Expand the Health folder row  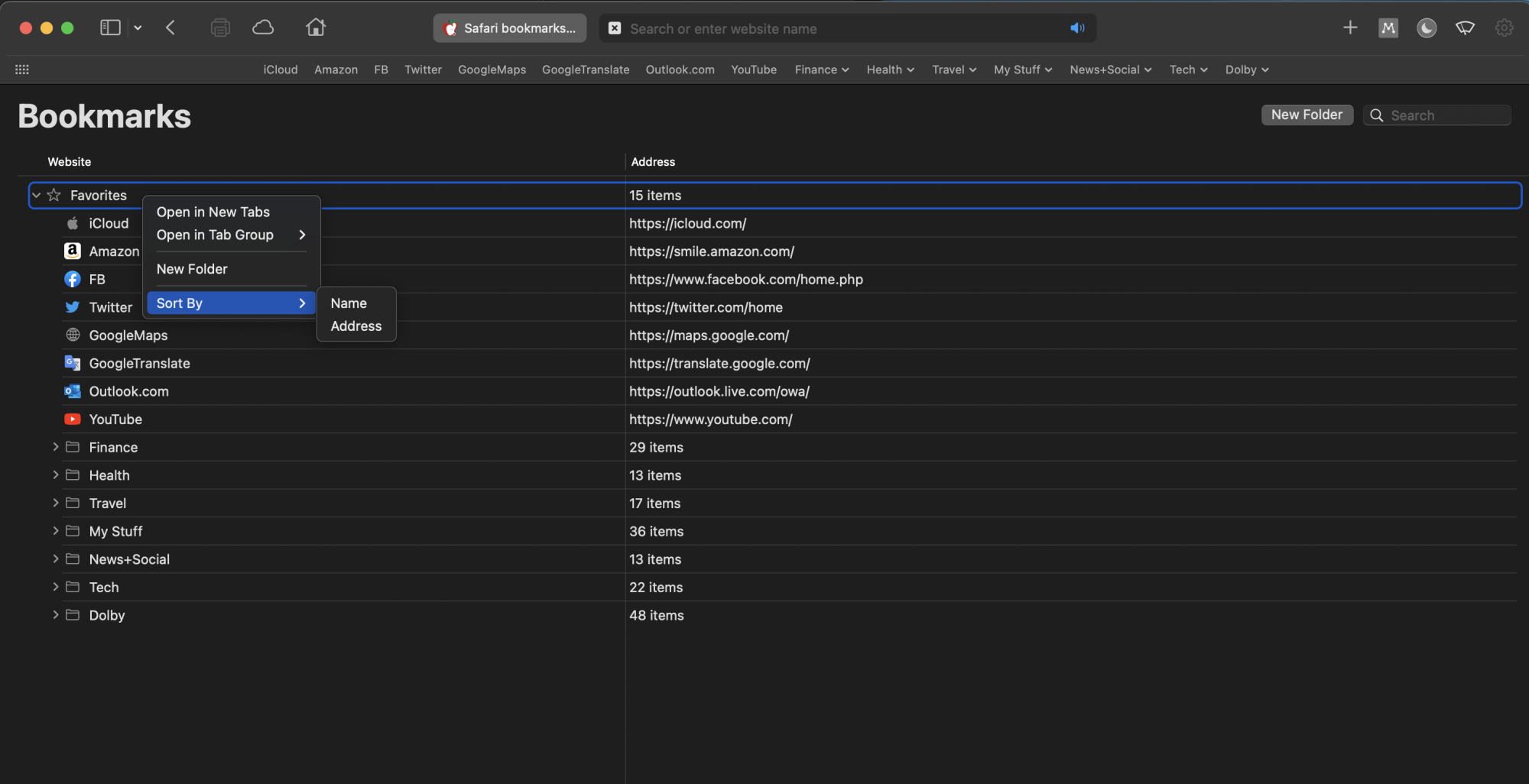(x=56, y=475)
